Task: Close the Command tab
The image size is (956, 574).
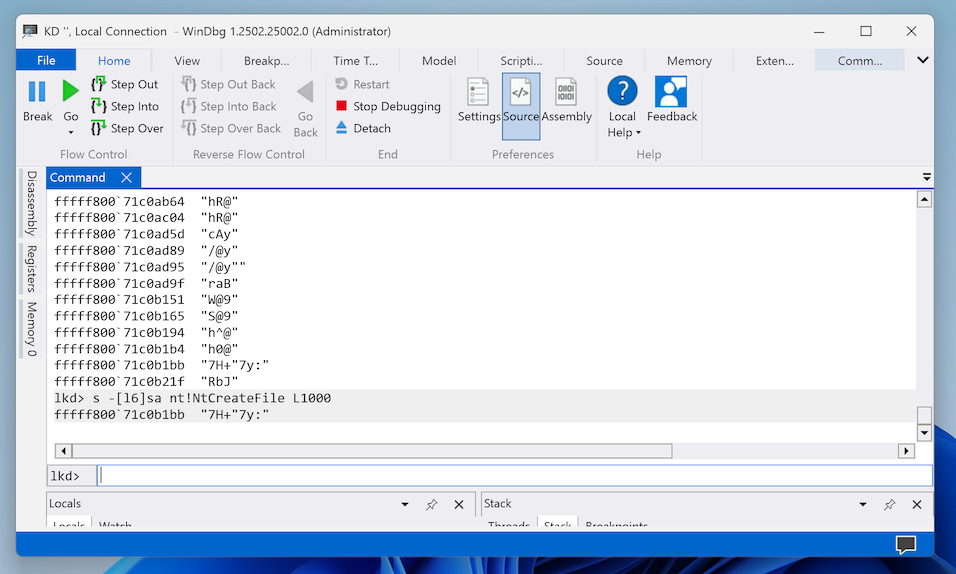Action: click(126, 178)
